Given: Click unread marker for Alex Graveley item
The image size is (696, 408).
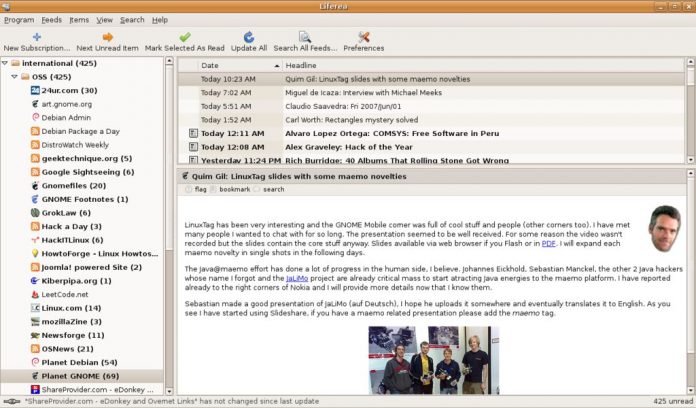Looking at the screenshot, I should click(x=193, y=147).
